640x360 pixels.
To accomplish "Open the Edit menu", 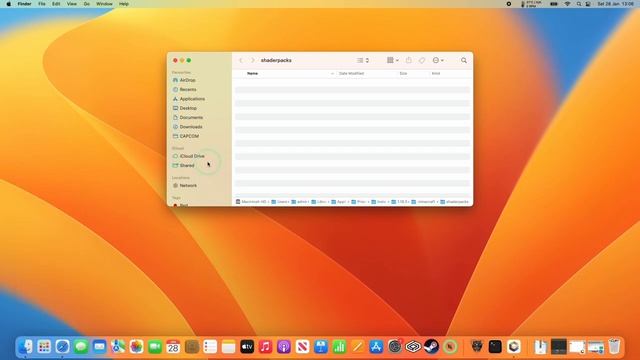I will point(56,4).
